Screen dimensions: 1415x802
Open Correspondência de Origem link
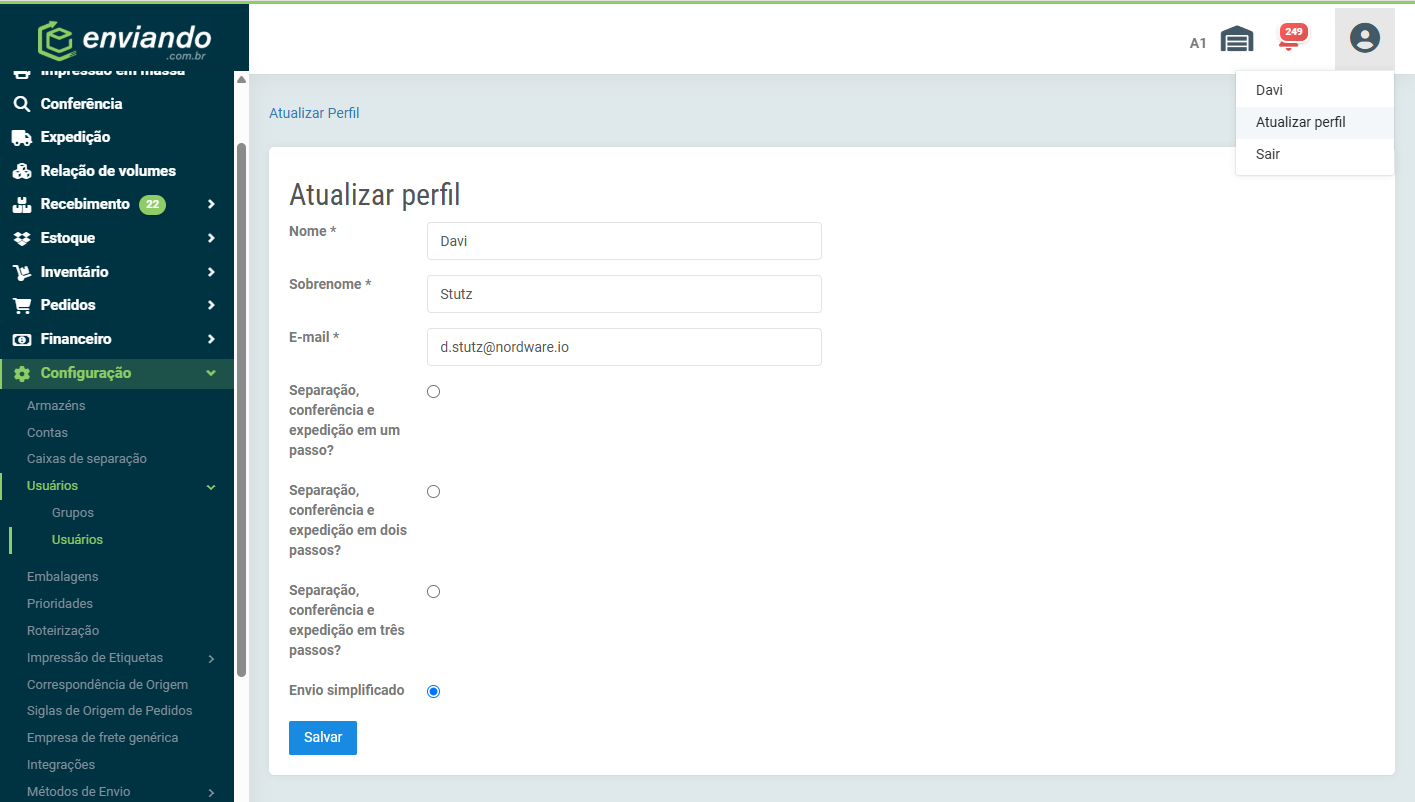[107, 685]
